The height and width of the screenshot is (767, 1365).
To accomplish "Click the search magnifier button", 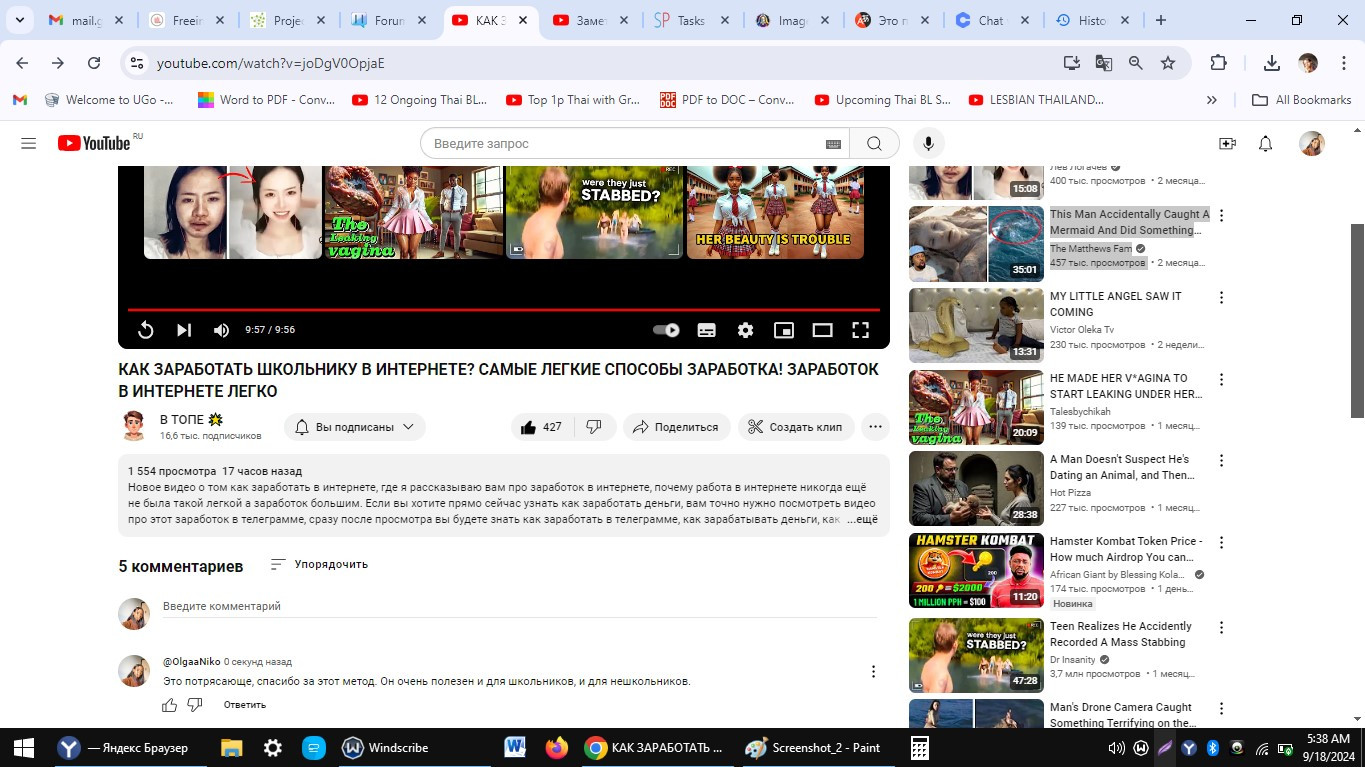I will pyautogui.click(x=874, y=144).
